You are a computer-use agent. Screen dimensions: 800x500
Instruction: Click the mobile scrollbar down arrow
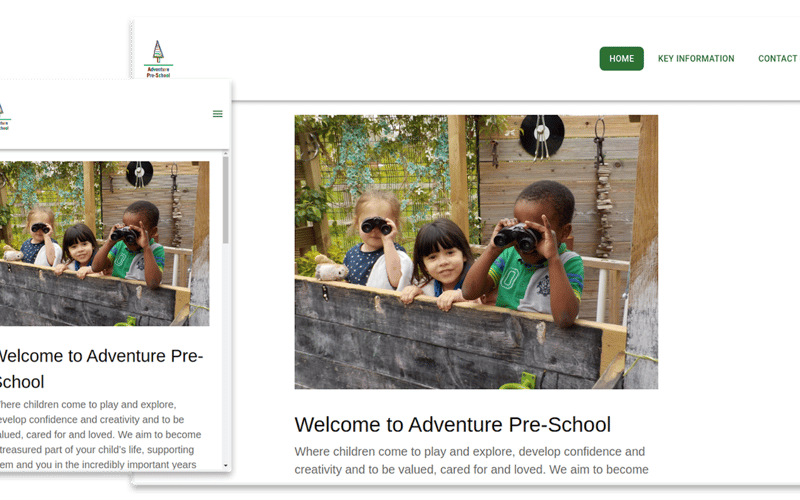226,465
